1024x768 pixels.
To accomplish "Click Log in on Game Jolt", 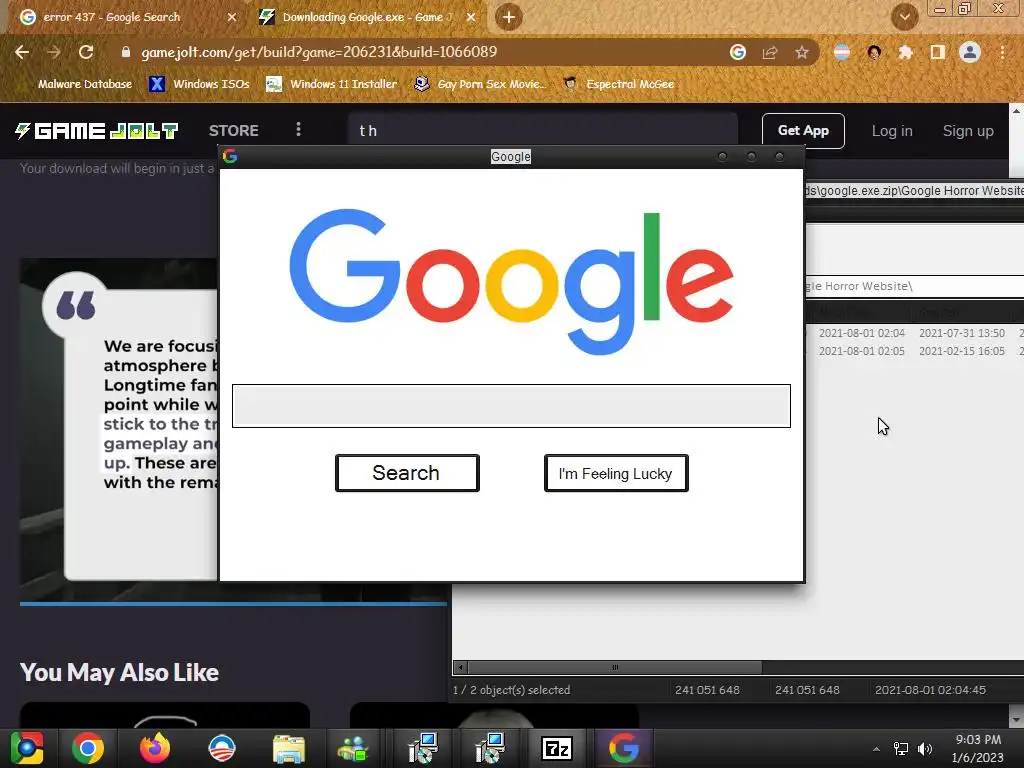I will tap(892, 131).
